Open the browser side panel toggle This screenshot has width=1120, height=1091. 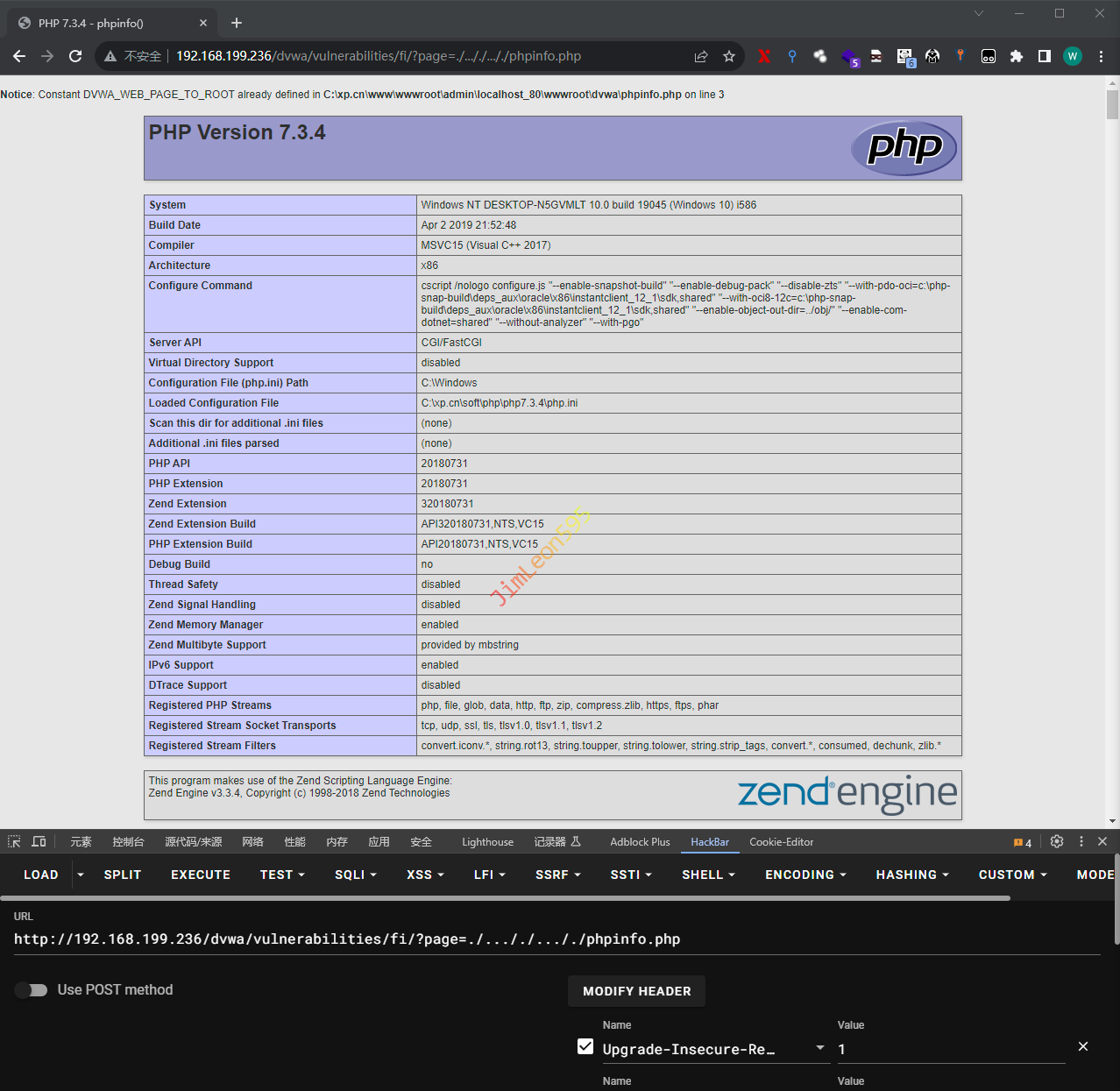point(1045,56)
